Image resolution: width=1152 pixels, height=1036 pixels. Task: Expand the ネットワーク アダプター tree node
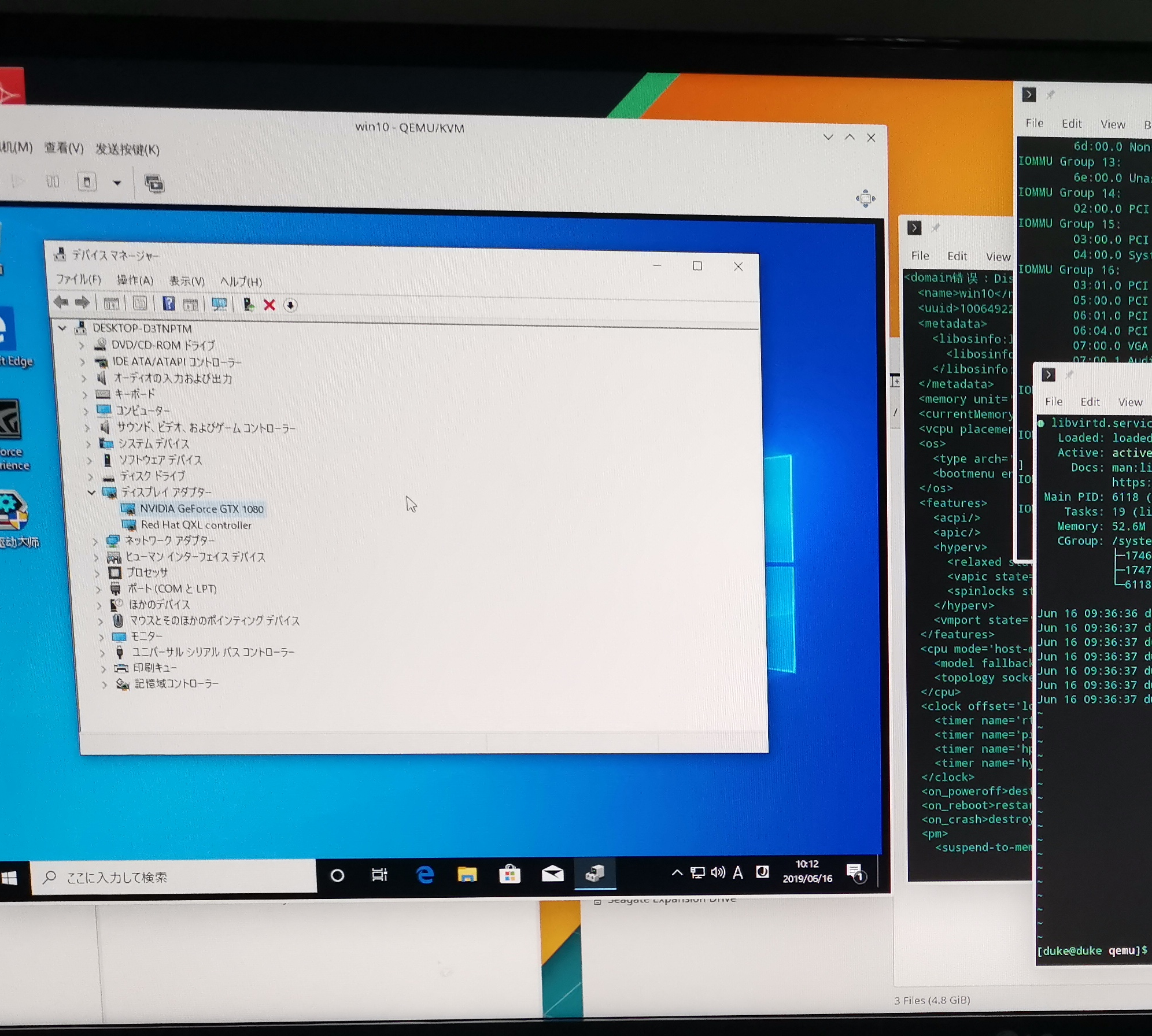click(95, 541)
